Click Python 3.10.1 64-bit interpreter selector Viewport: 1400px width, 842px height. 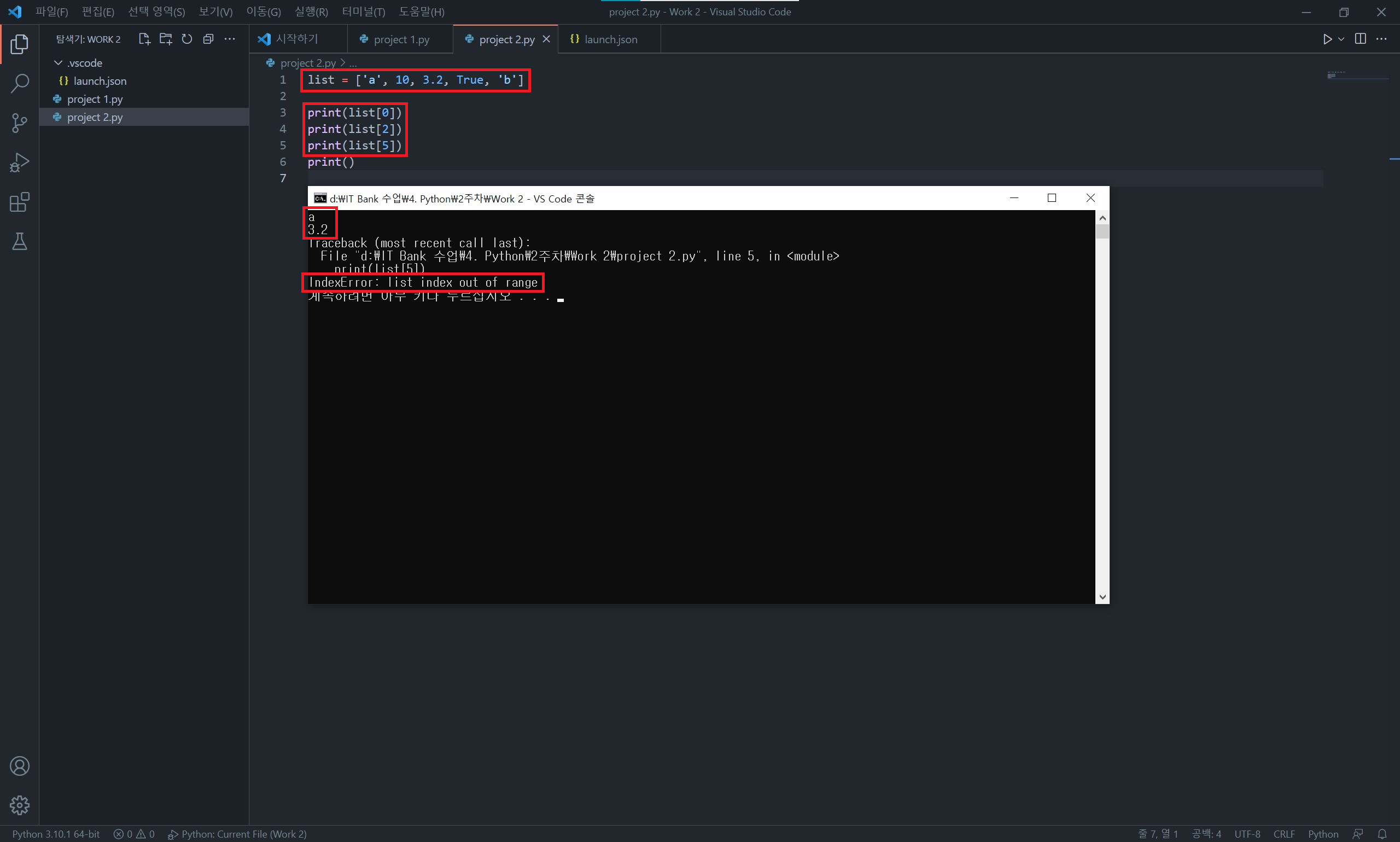click(56, 833)
